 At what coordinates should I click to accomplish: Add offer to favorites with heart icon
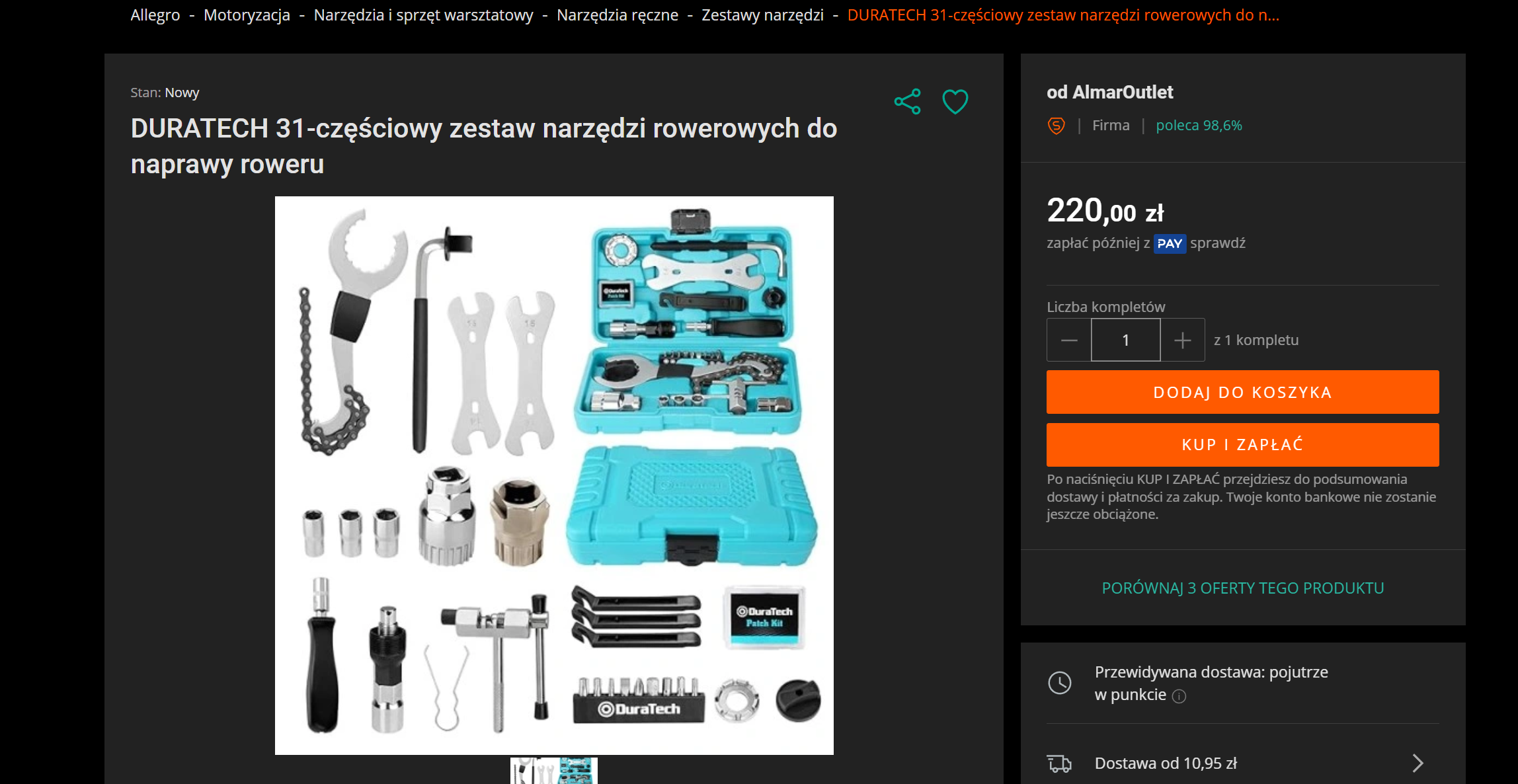(955, 101)
